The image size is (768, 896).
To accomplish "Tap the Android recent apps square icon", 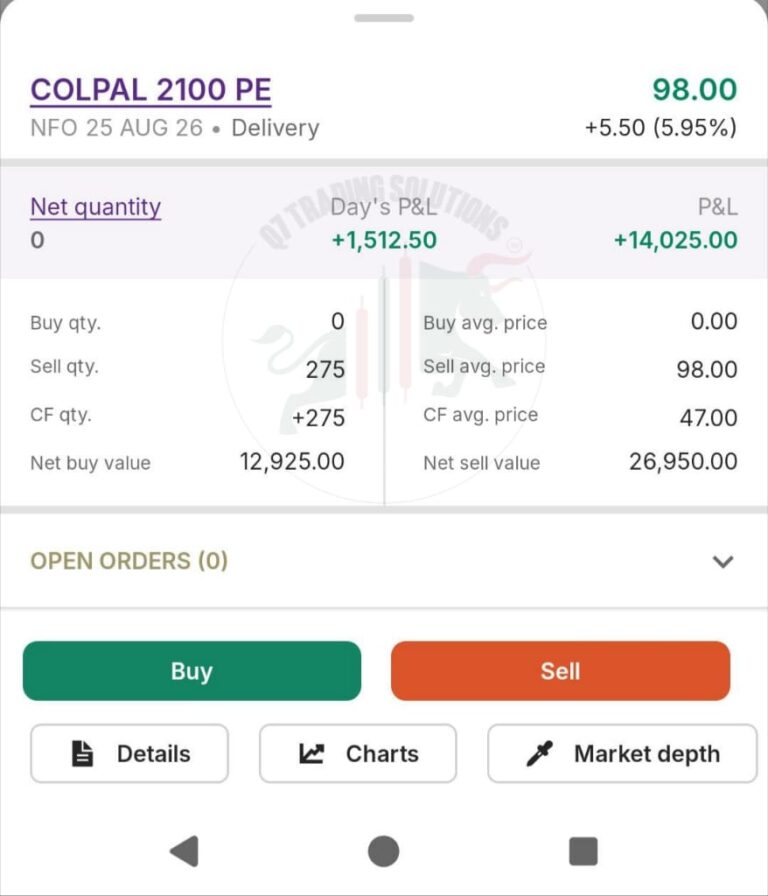I will [x=583, y=851].
